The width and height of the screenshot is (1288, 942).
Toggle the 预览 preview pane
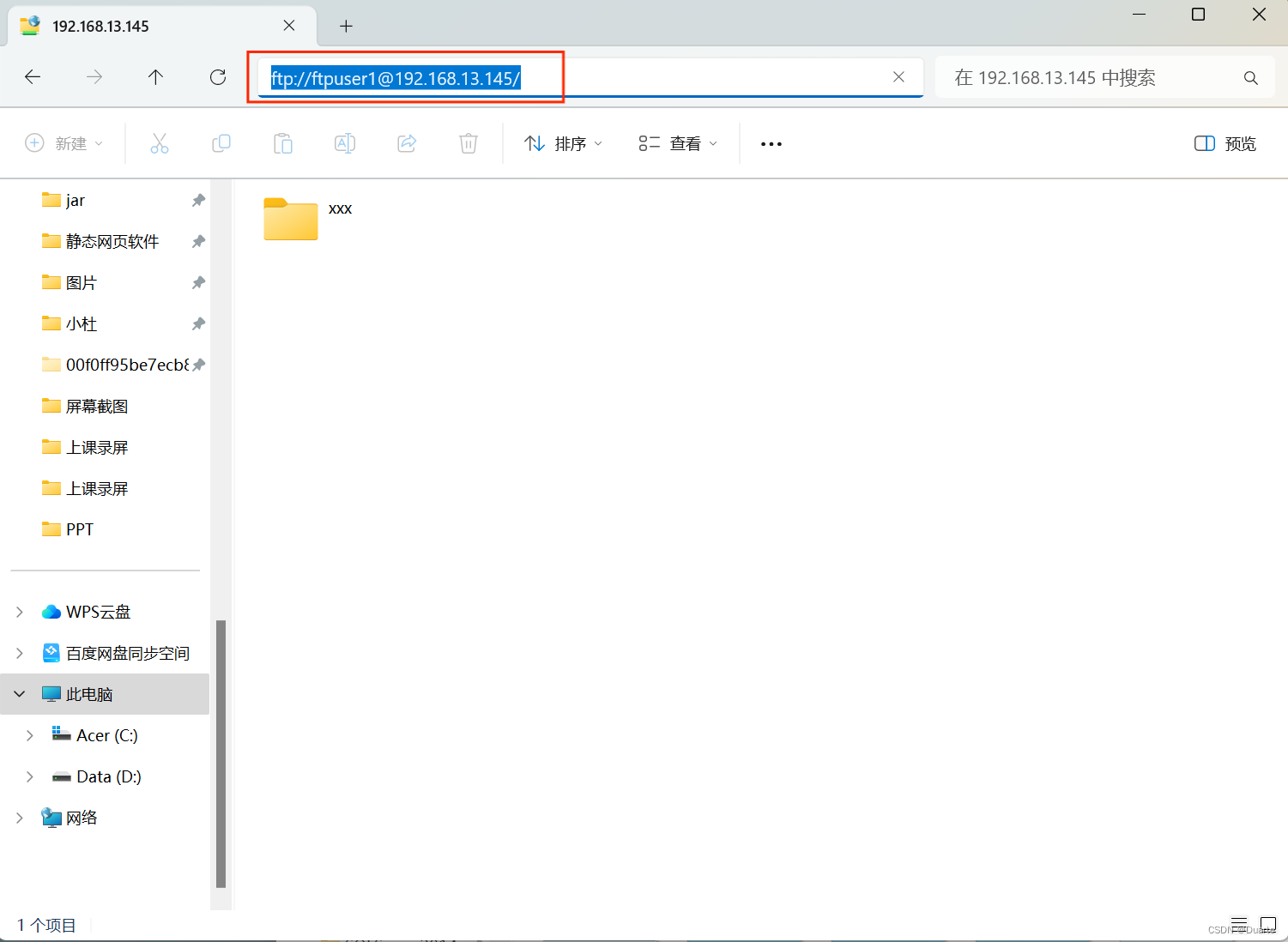pos(1225,143)
